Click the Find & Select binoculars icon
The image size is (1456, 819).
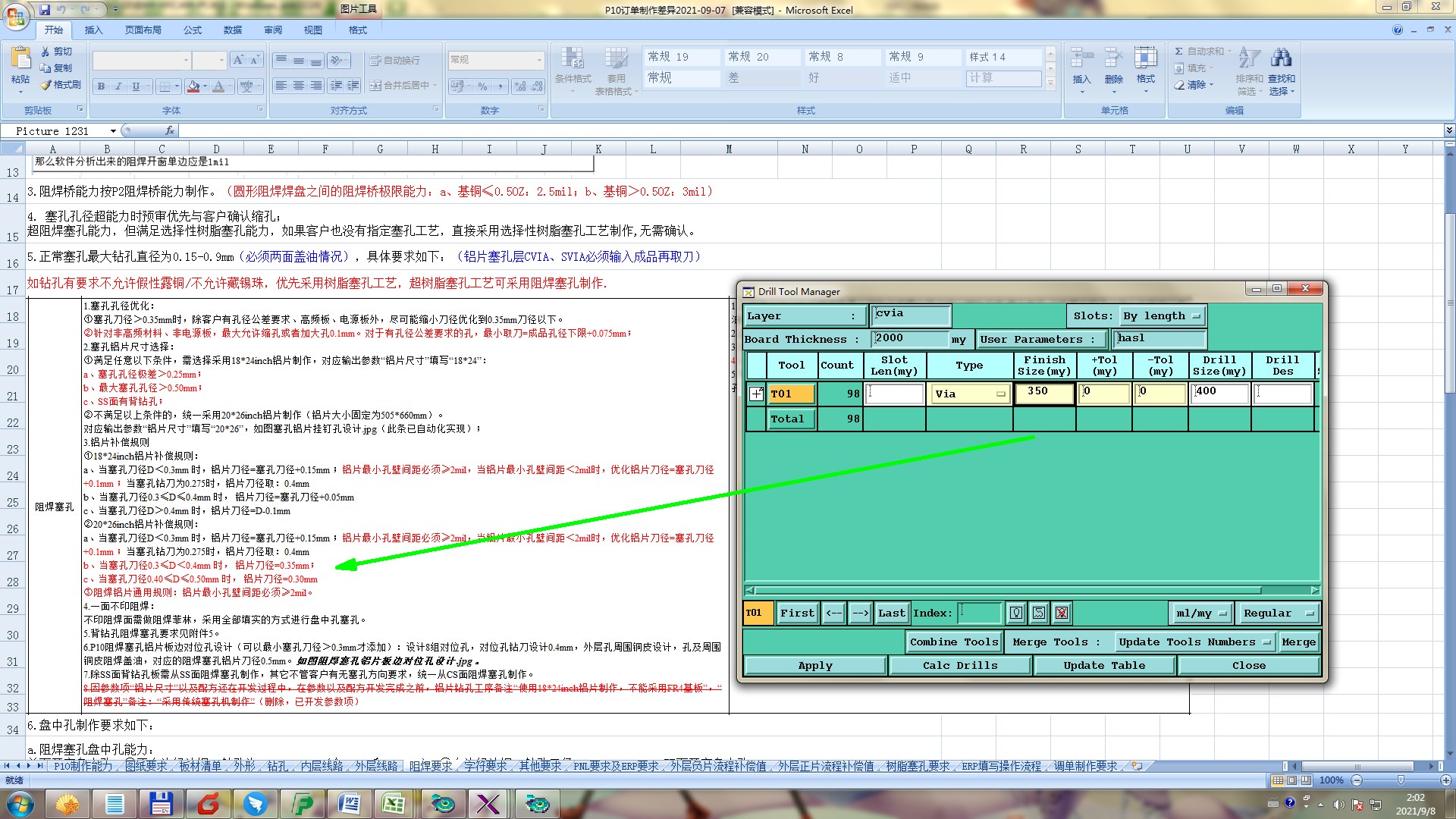1281,59
